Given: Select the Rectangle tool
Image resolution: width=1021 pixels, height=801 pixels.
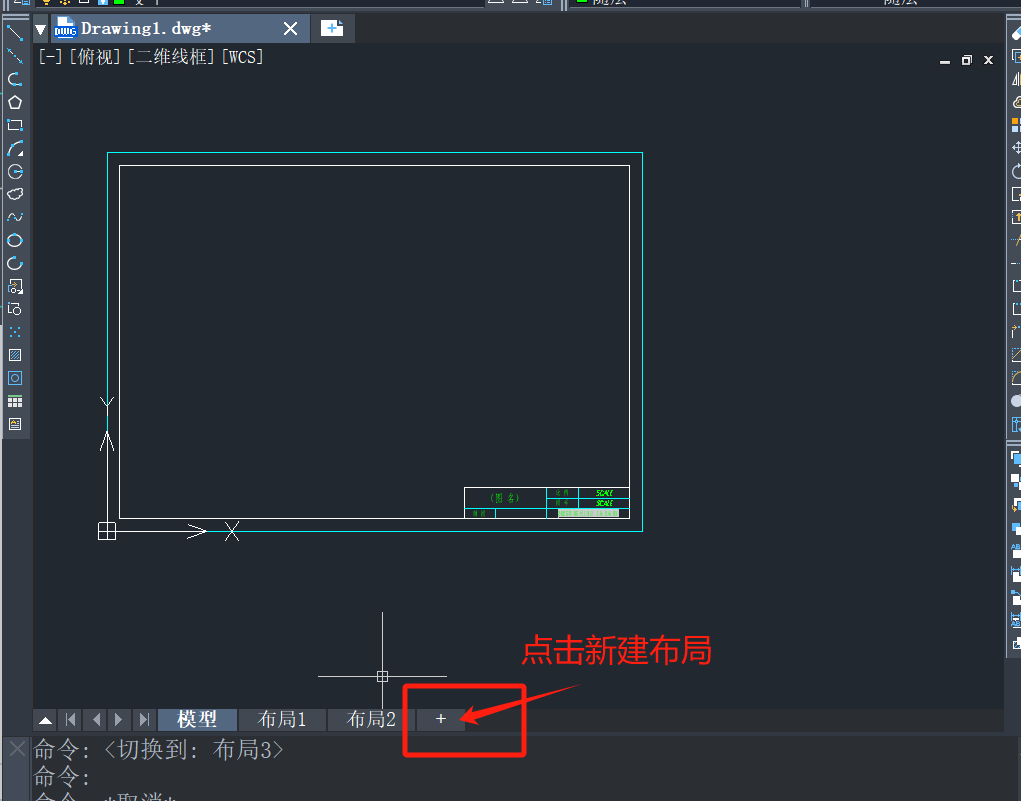Looking at the screenshot, I should 15,125.
